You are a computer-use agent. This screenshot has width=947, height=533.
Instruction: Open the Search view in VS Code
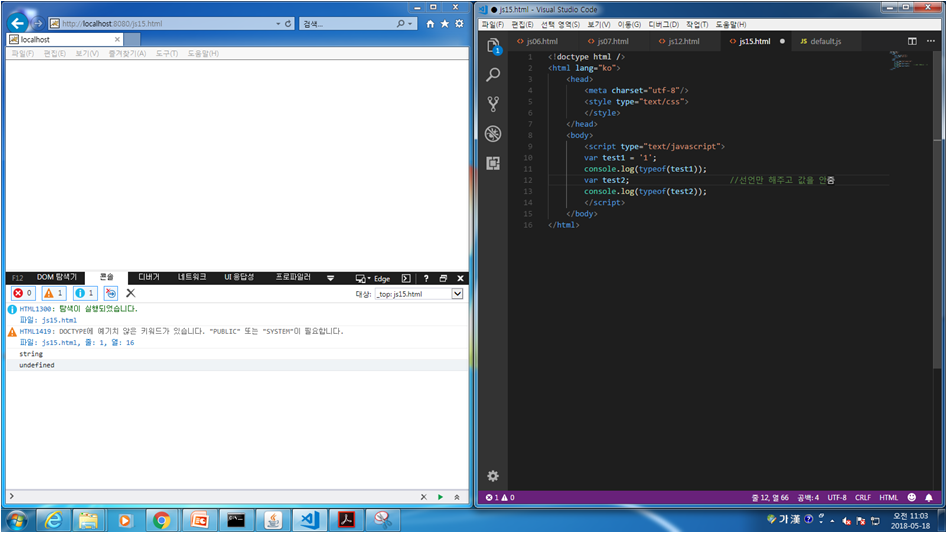(x=493, y=75)
